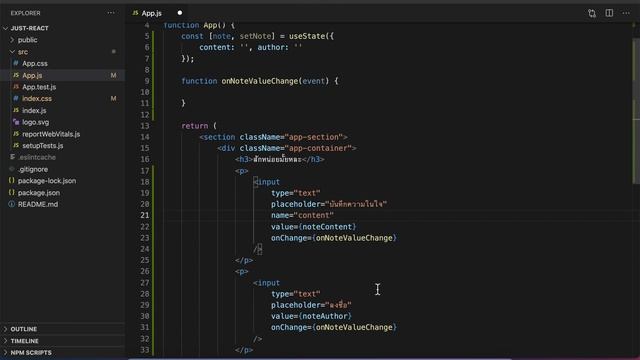
Task: Click the M status badge on App.js
Action: click(x=113, y=75)
